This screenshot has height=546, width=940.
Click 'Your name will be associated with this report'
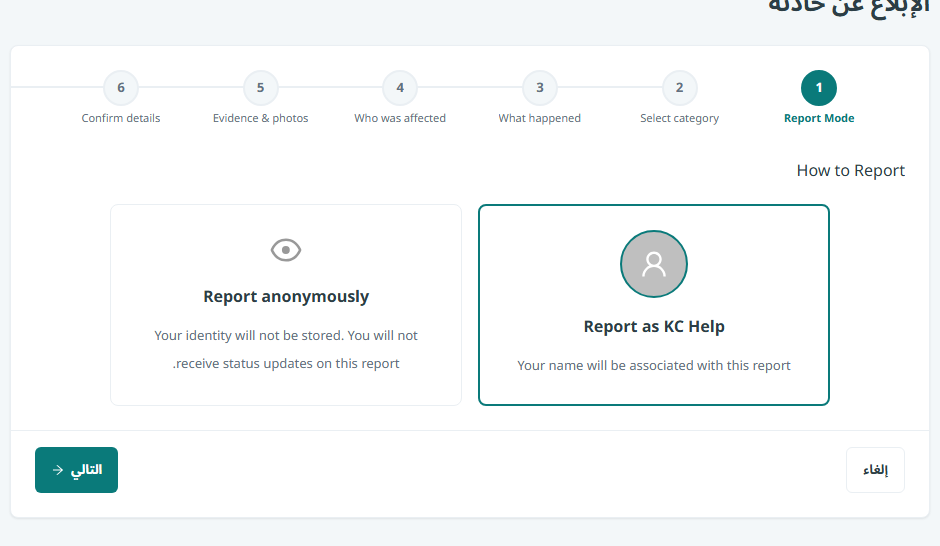653,366
